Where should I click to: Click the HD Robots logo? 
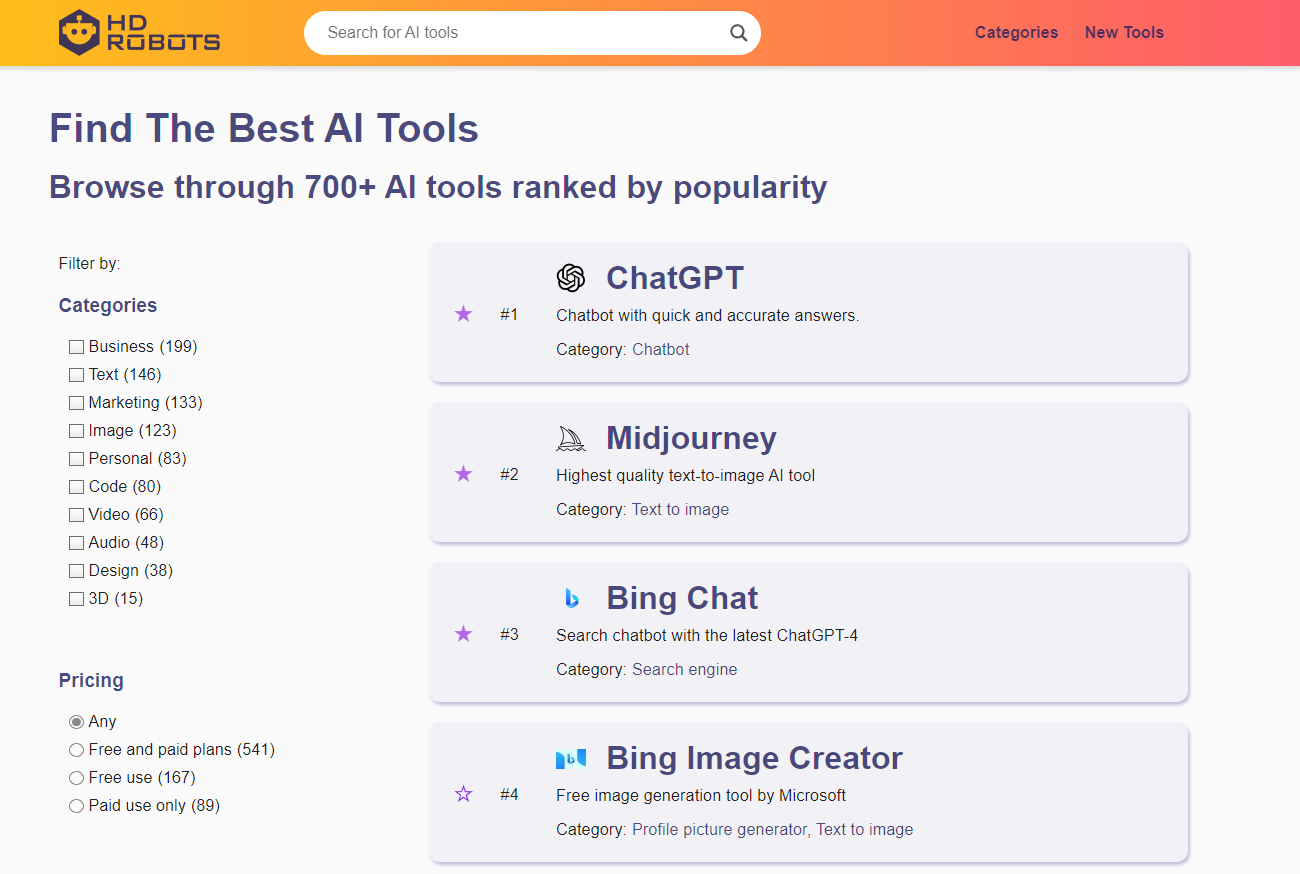coord(140,32)
